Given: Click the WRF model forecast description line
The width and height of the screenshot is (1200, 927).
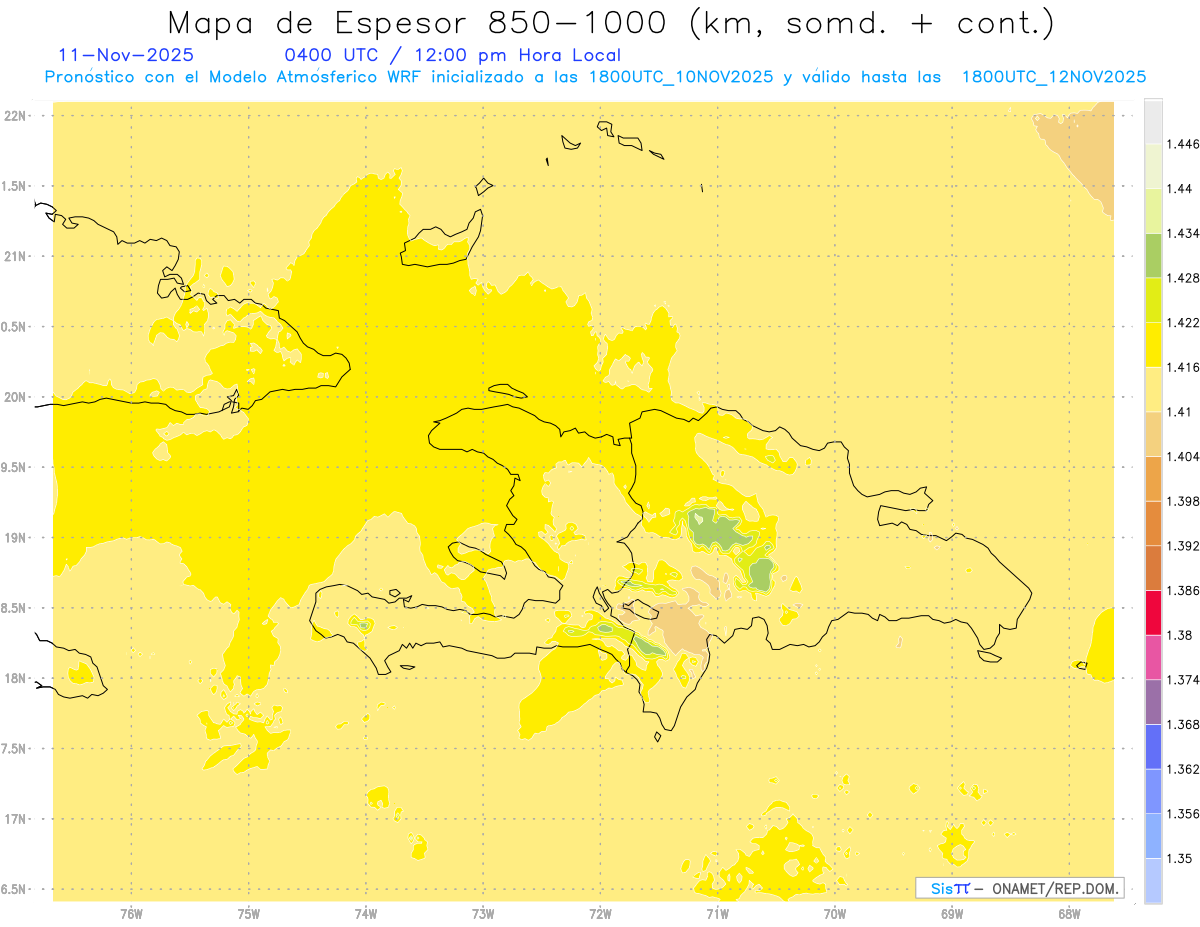Looking at the screenshot, I should coord(595,77).
